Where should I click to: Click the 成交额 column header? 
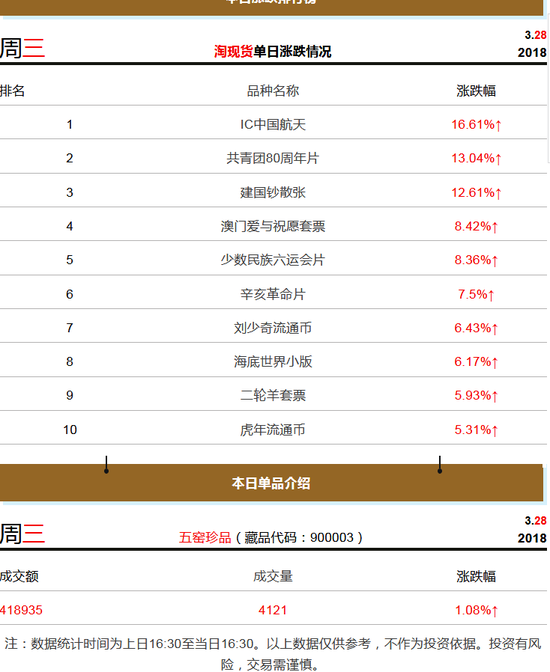19,576
